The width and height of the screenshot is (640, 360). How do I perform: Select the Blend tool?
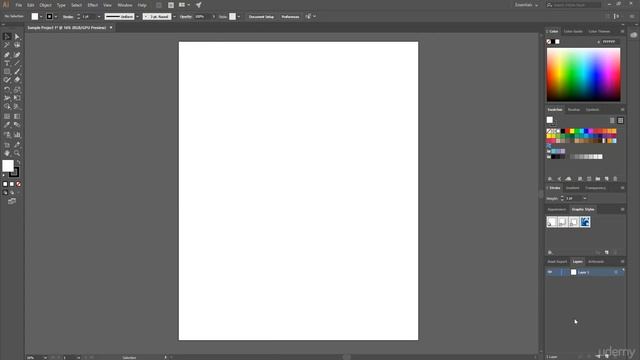17,125
